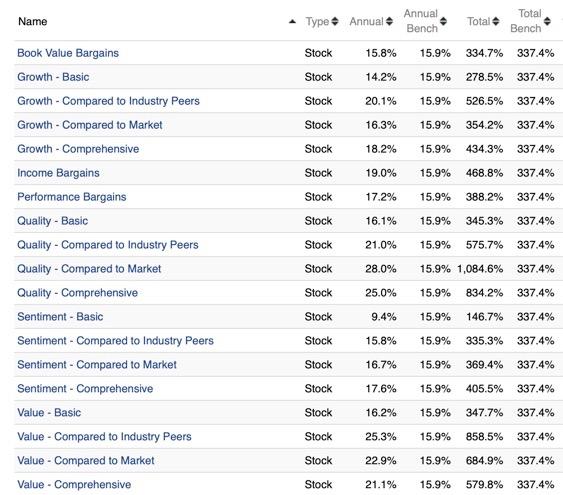Click the Type column sort arrows icon

click(335, 22)
